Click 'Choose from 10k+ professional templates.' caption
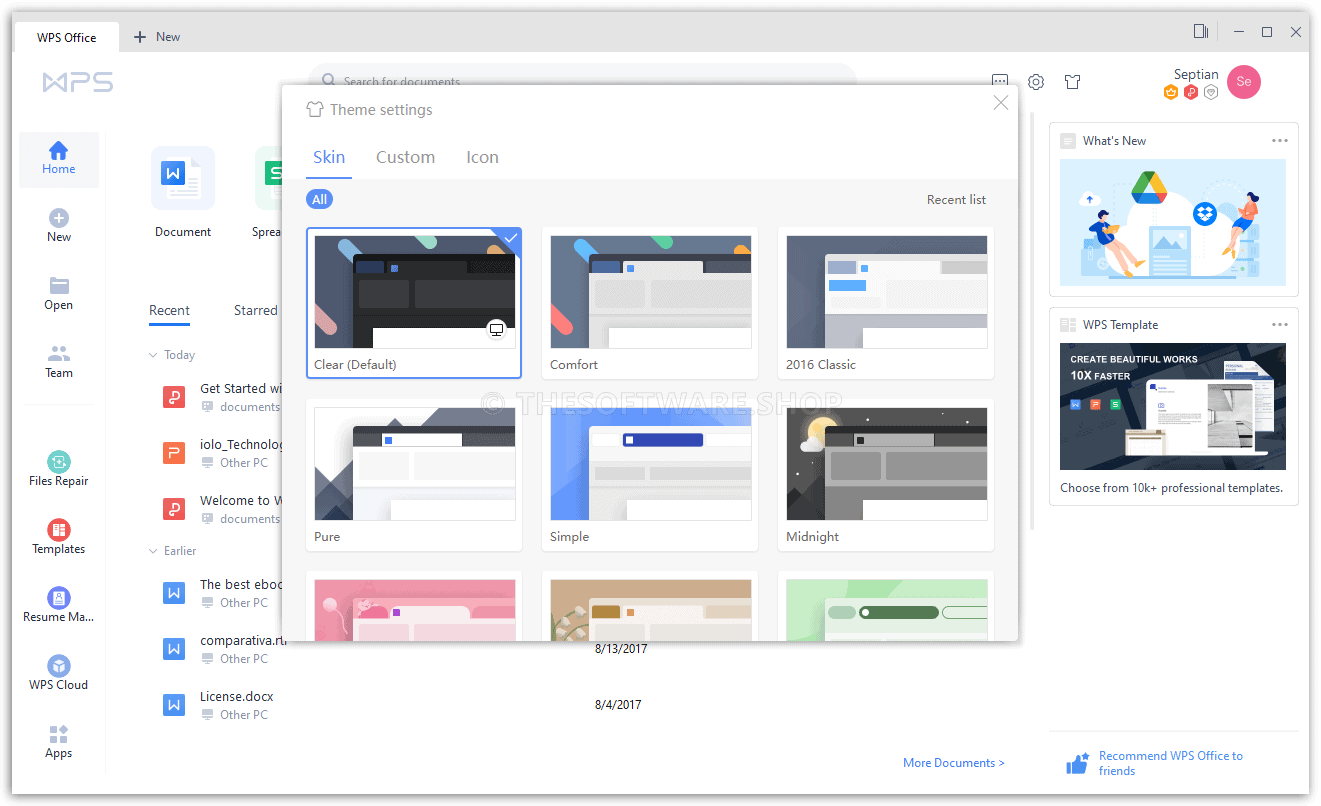The image size is (1321, 806). click(1171, 488)
